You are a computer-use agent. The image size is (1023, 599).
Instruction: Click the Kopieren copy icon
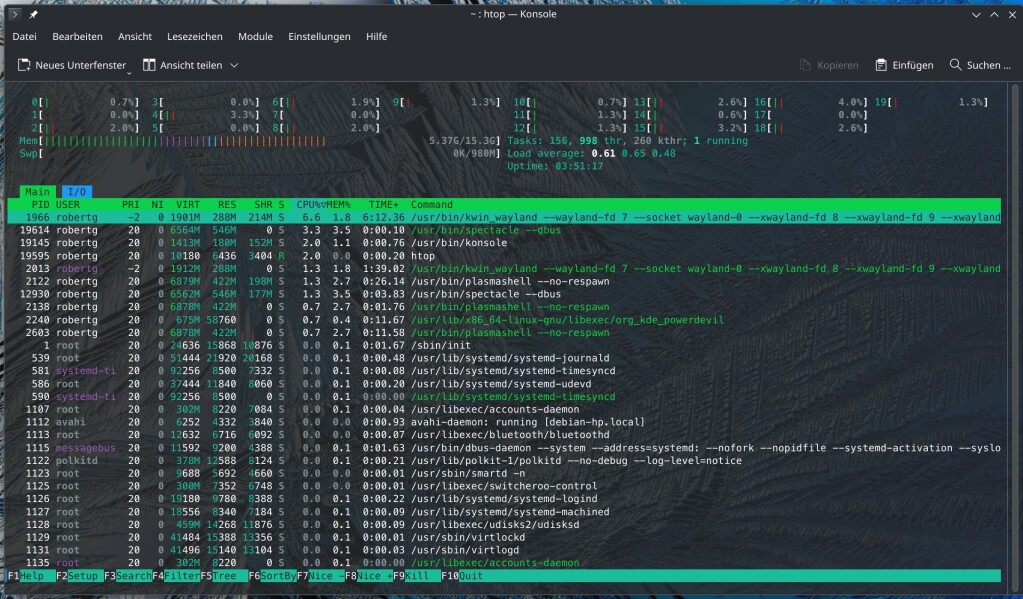[806, 65]
